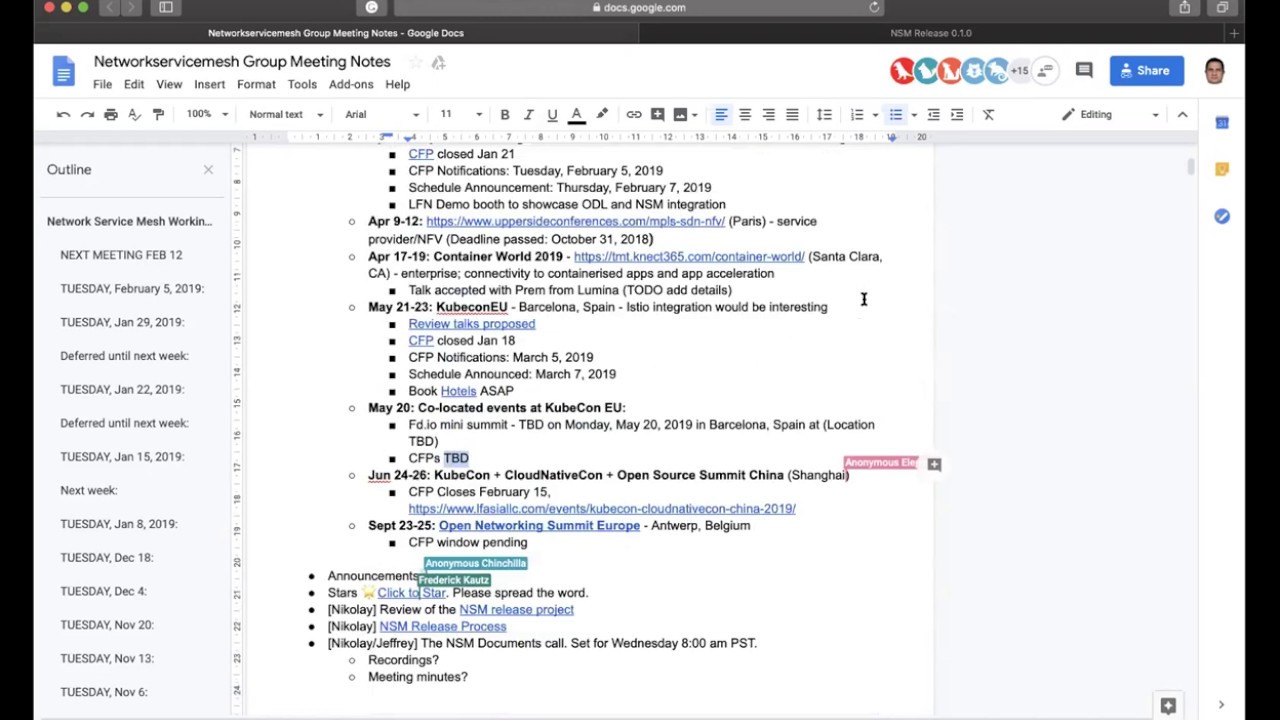Jump to NEXT MEETING FEB 12 outline item
1280x720 pixels.
(121, 255)
